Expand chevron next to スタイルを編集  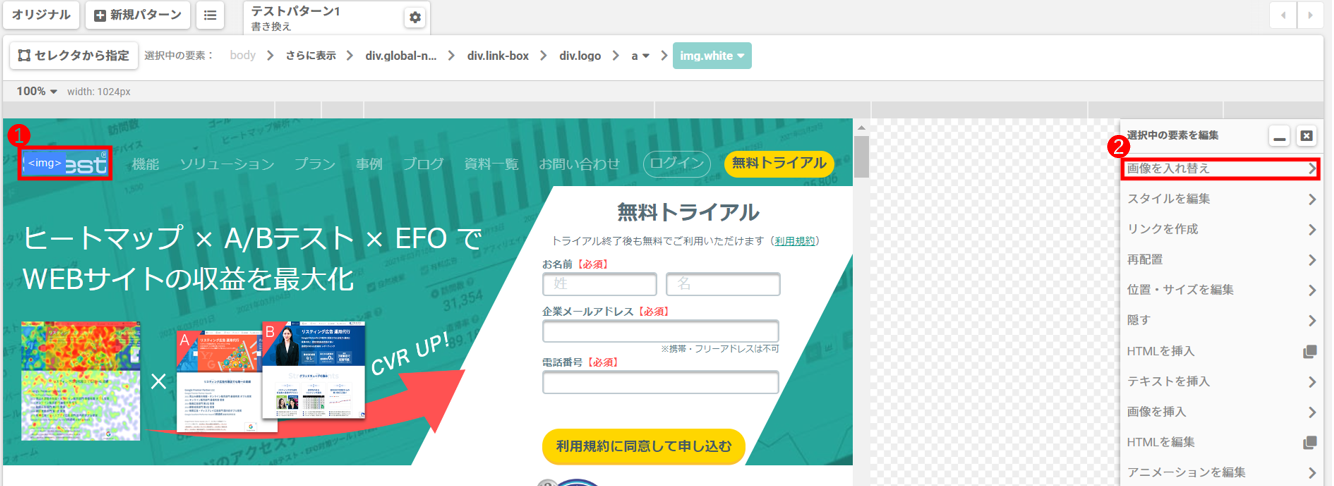tap(1311, 199)
